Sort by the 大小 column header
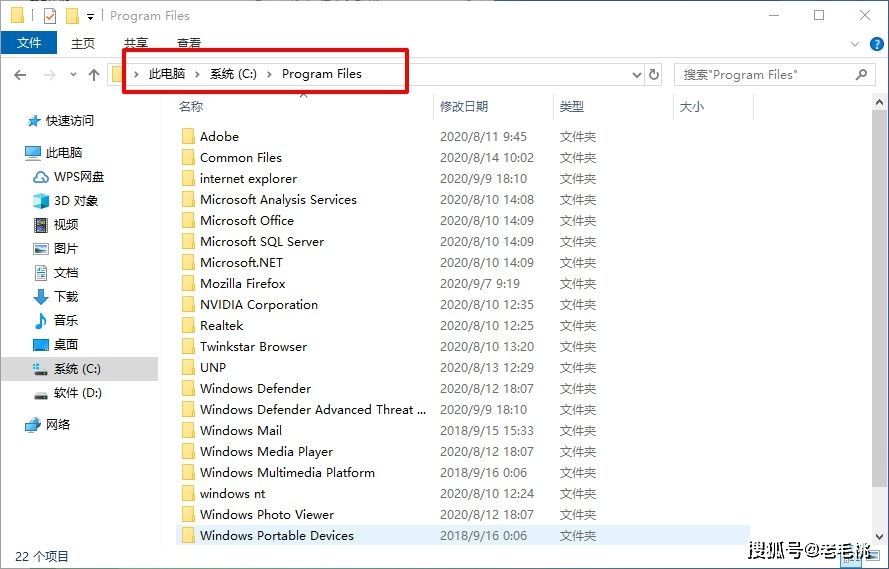The height and width of the screenshot is (569, 889). click(x=691, y=107)
